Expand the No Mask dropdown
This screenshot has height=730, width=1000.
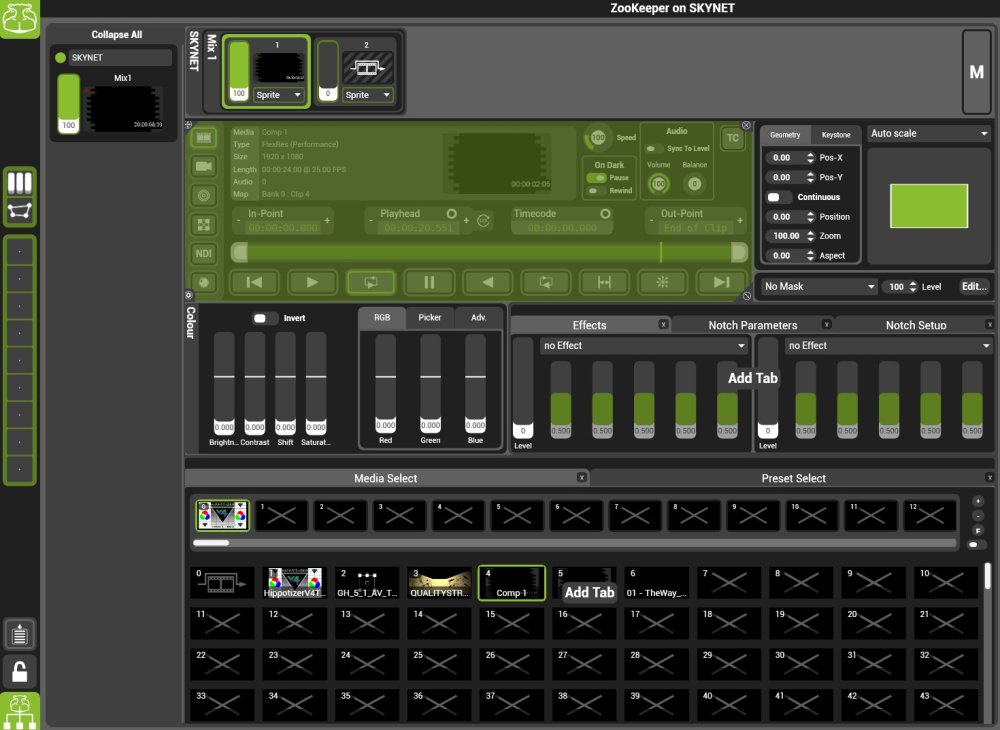coord(817,287)
